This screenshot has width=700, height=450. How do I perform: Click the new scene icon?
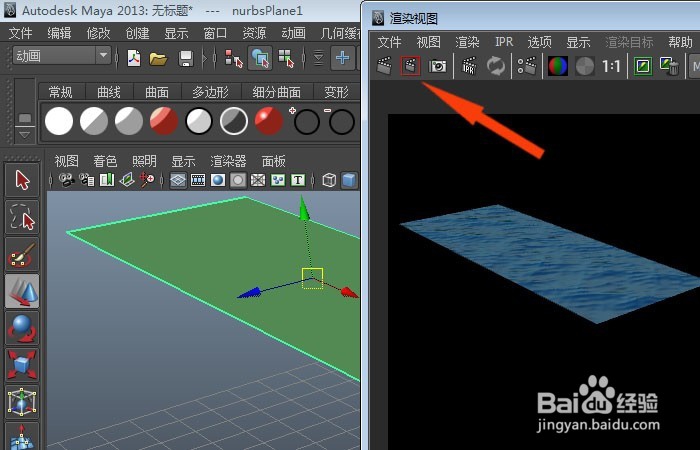133,58
